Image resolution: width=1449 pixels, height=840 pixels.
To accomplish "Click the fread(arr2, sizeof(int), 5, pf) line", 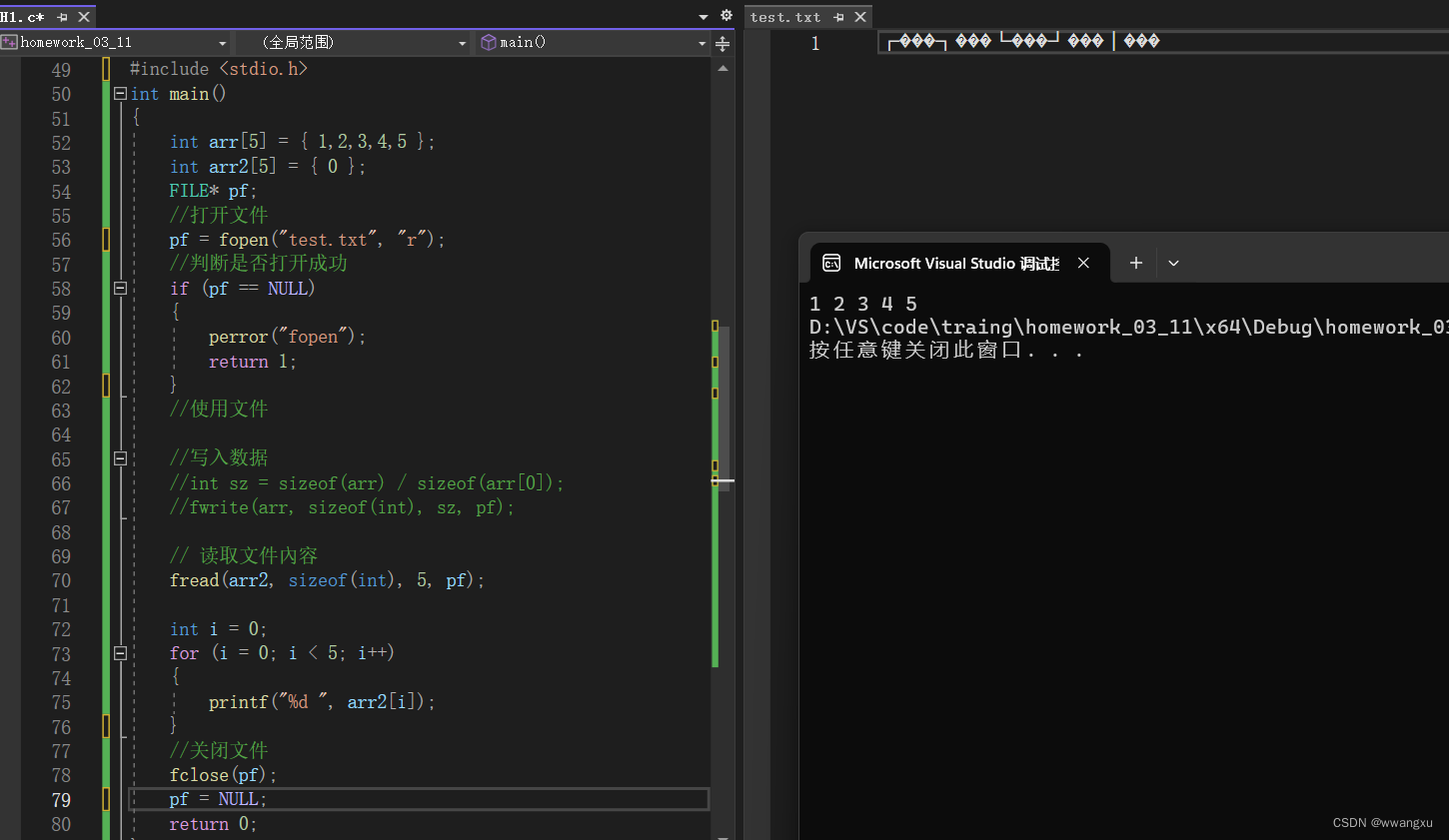I will (327, 580).
